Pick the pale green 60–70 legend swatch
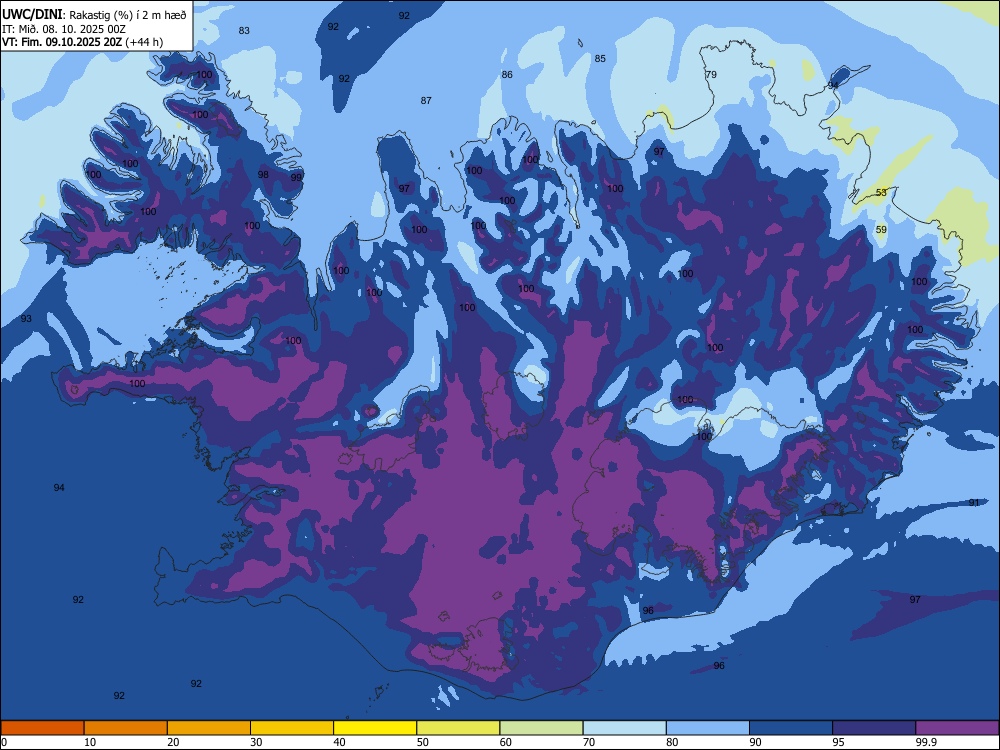This screenshot has height=750, width=1000. pos(541,728)
